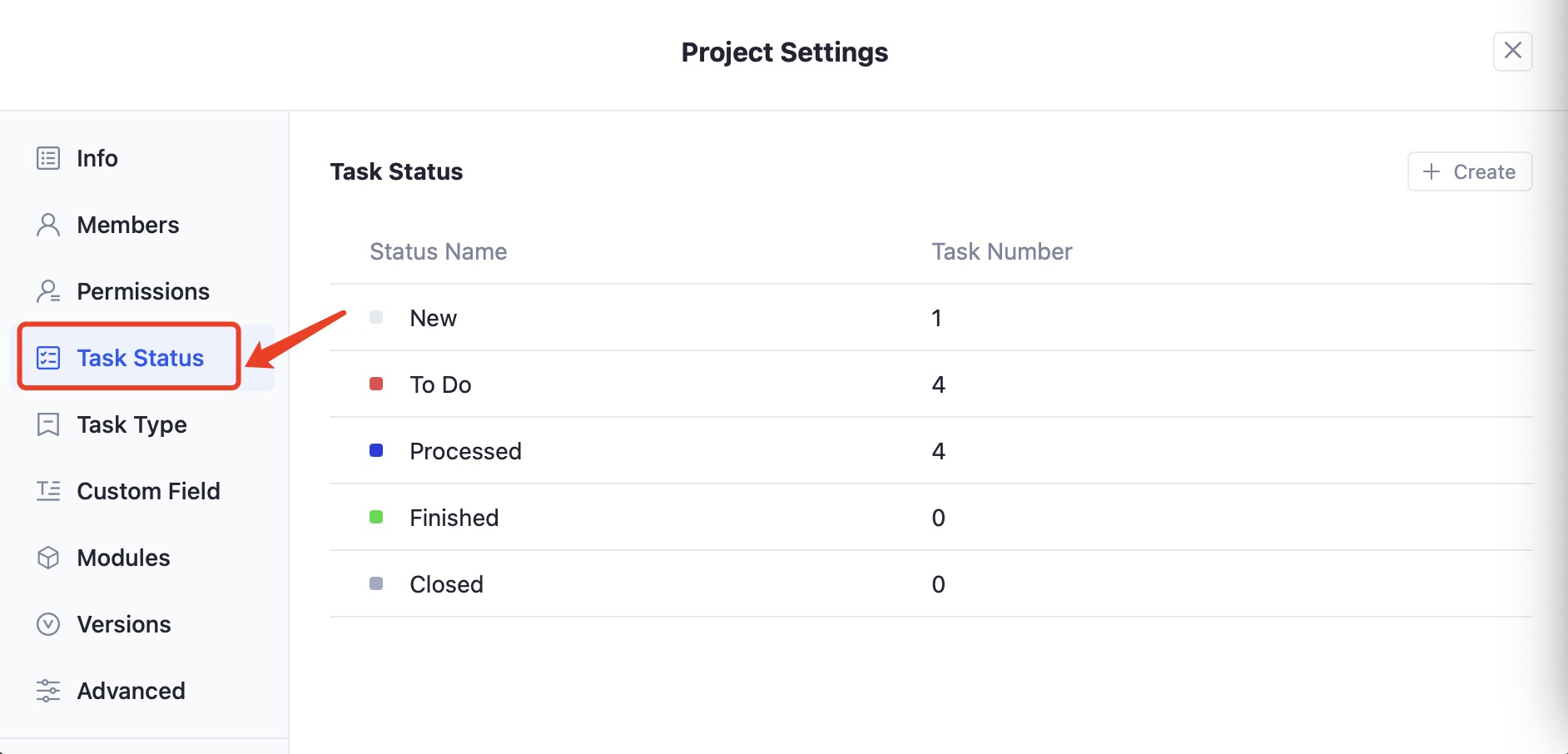Click the red color swatch beside To Do

(376, 384)
